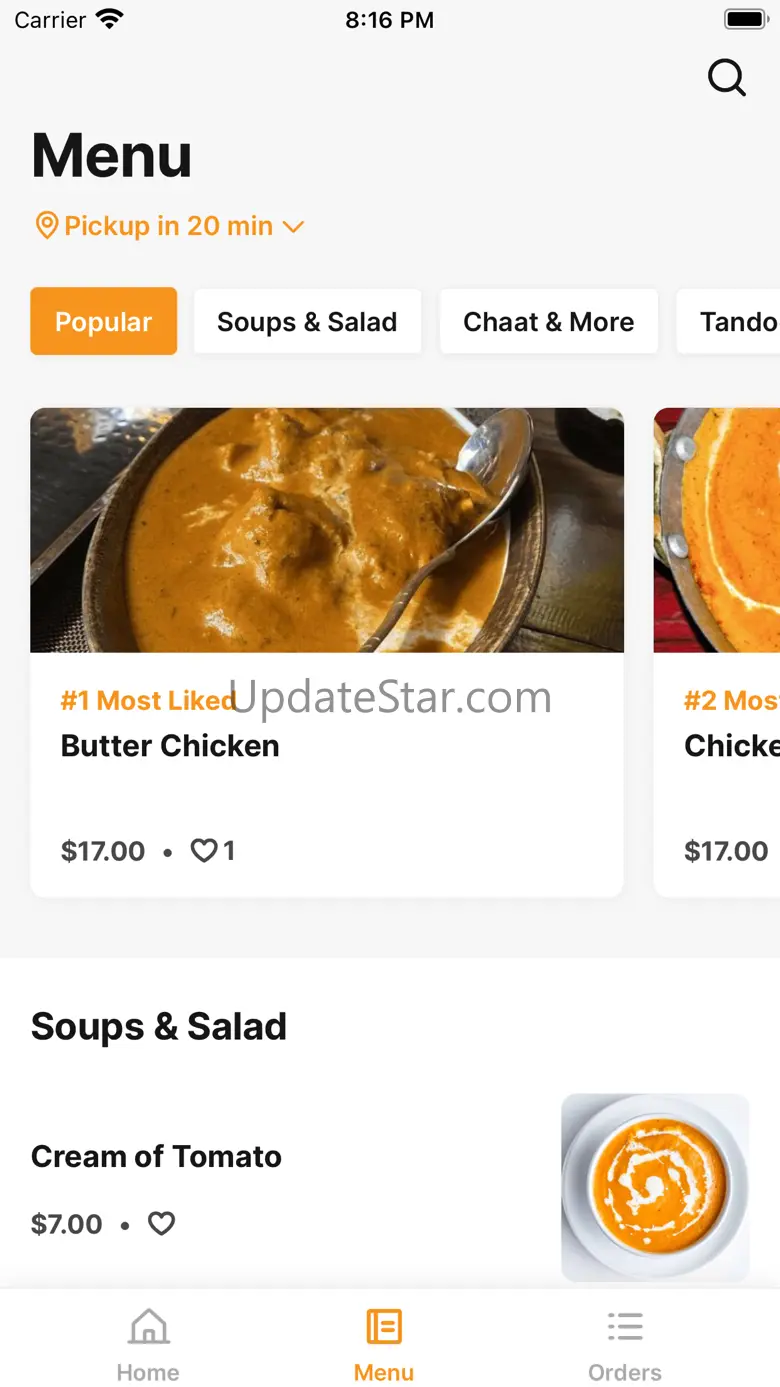Expand pickup time chevron
Image resolution: width=780 pixels, height=1387 pixels.
click(293, 227)
